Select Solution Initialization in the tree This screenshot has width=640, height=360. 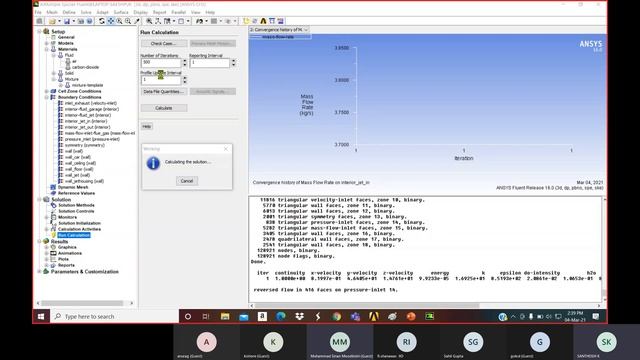click(79, 223)
